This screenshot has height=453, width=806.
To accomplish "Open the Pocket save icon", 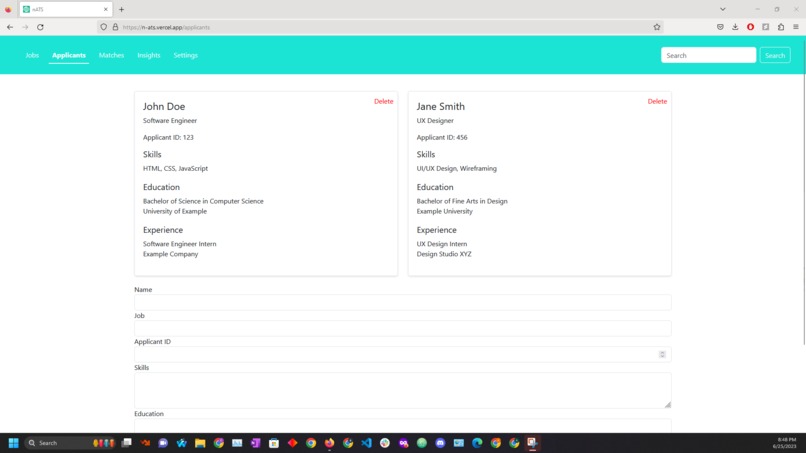I will tap(720, 27).
